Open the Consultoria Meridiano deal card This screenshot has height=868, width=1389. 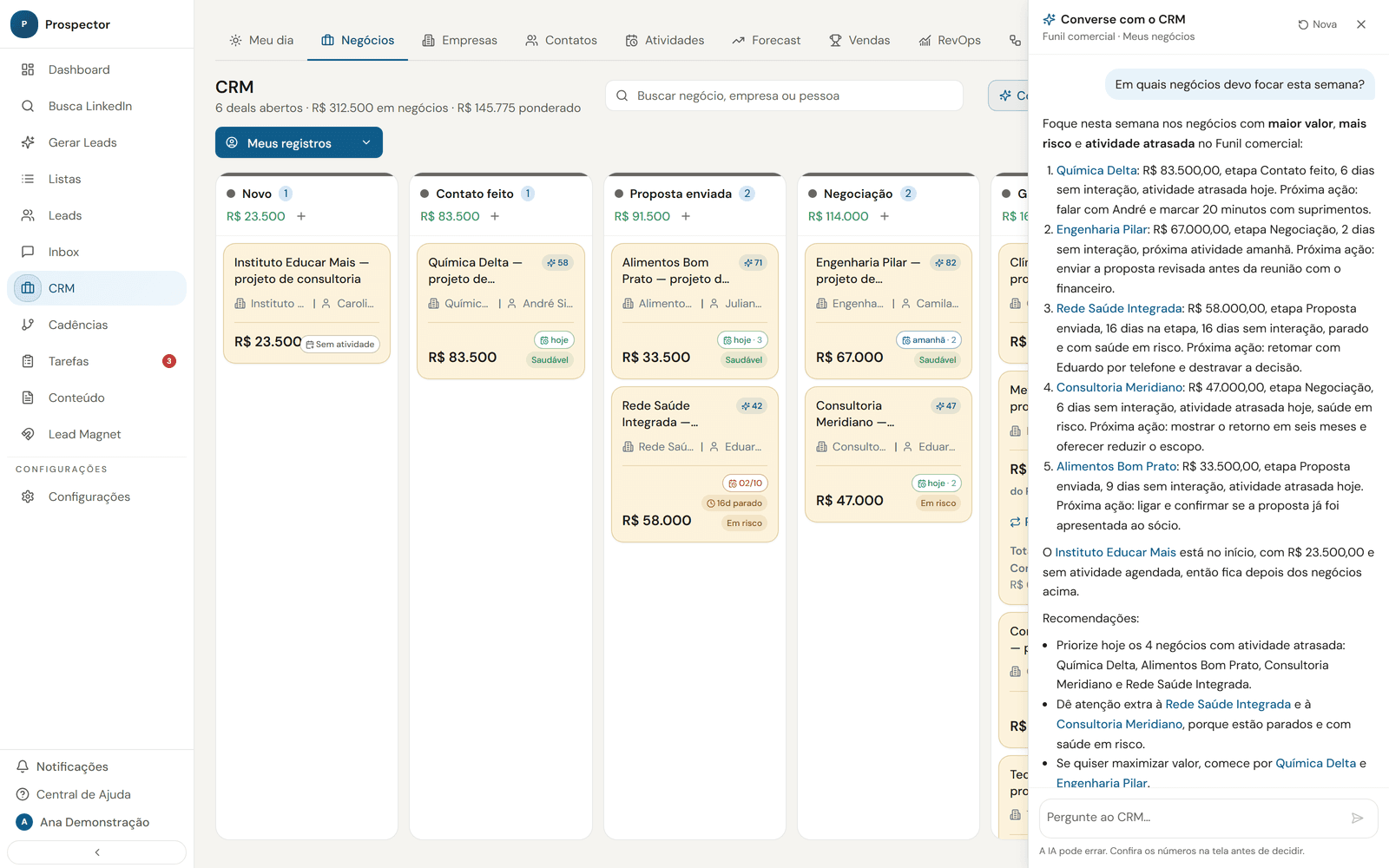pyautogui.click(x=888, y=454)
